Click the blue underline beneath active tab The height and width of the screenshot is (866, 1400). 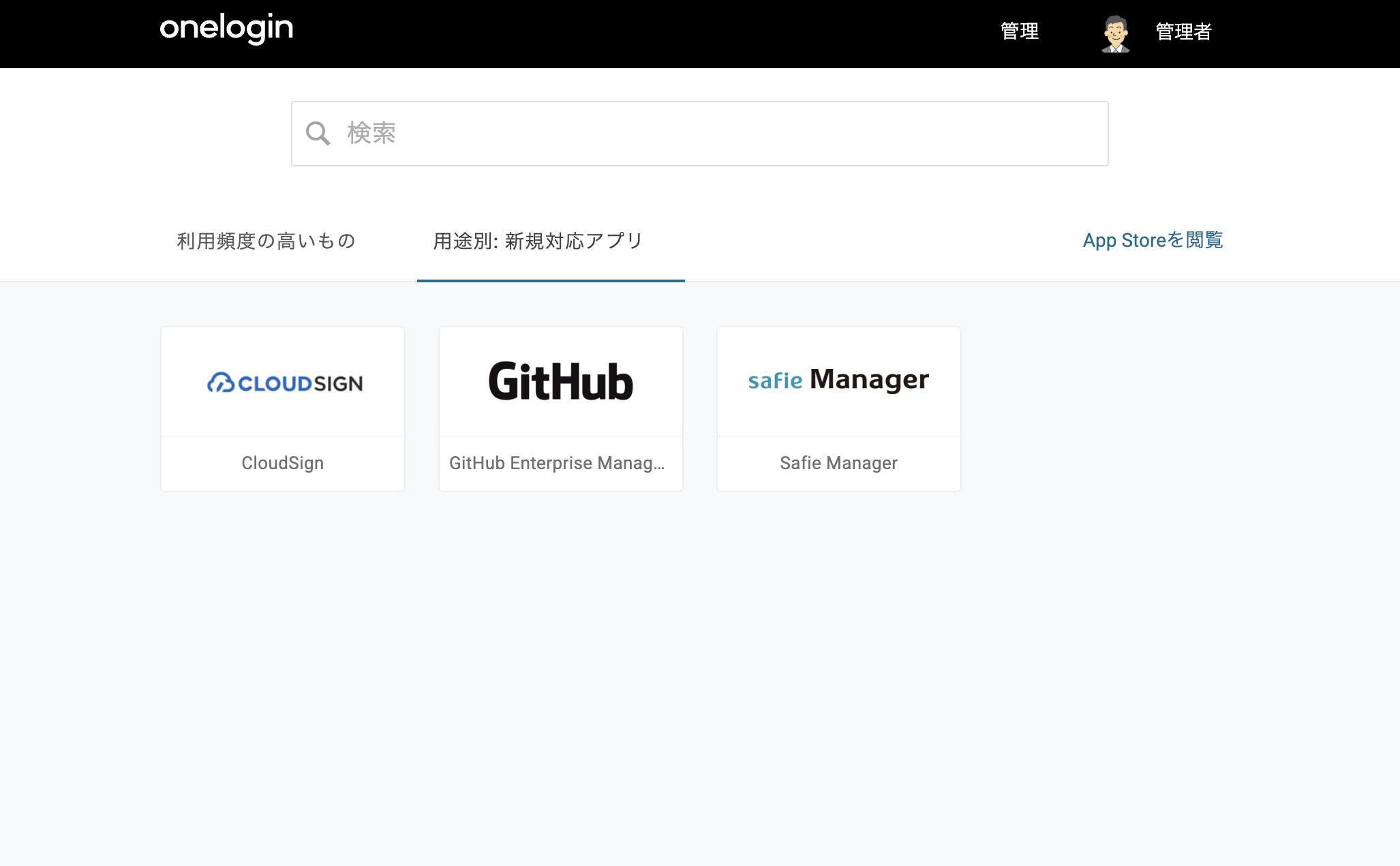tap(551, 280)
